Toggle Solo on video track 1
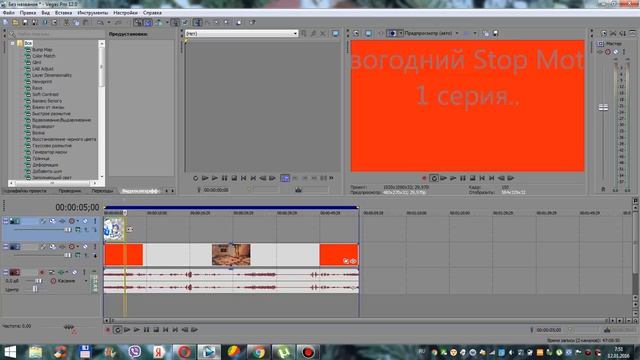 tap(95, 221)
